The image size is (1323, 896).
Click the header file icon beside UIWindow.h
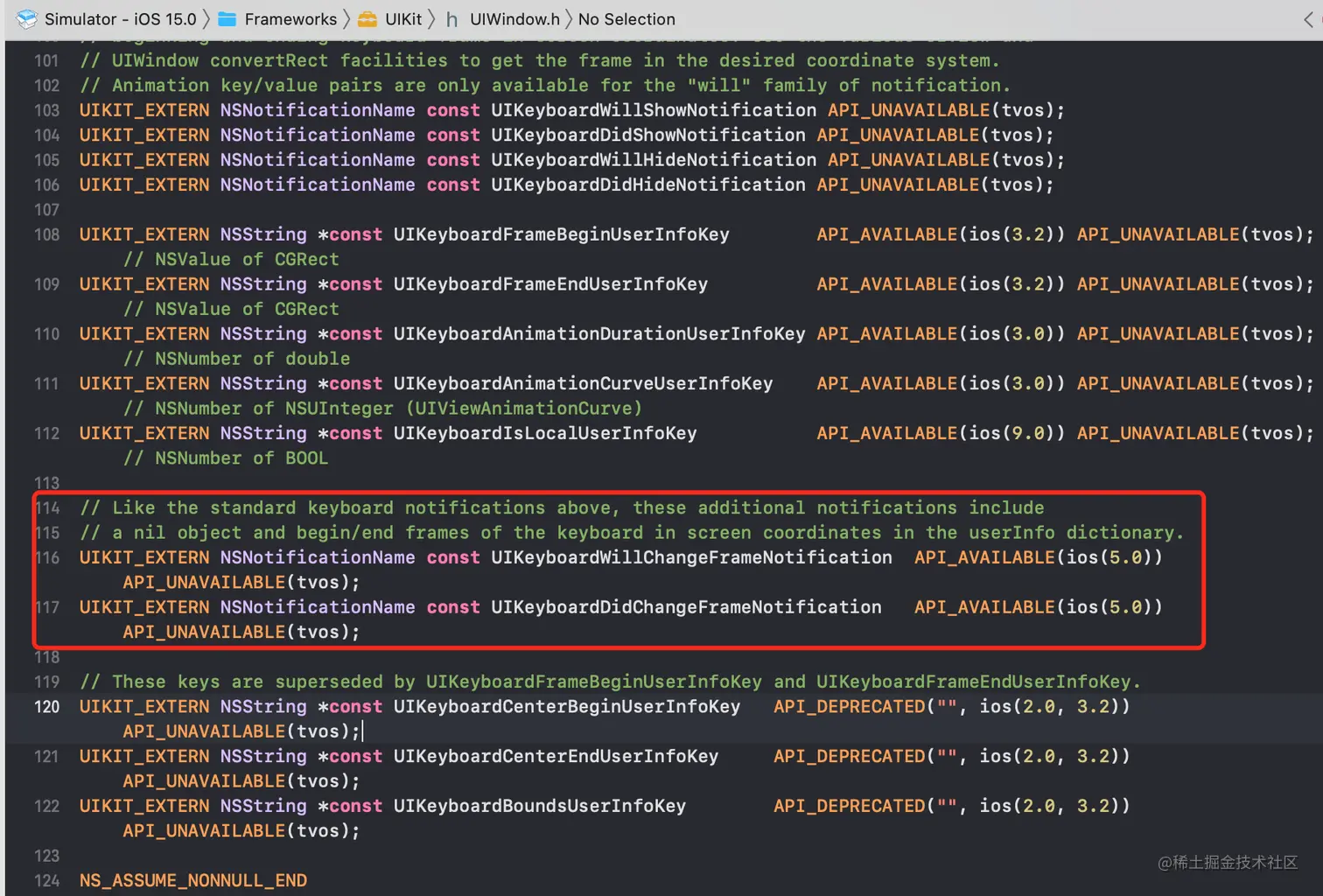(x=451, y=18)
